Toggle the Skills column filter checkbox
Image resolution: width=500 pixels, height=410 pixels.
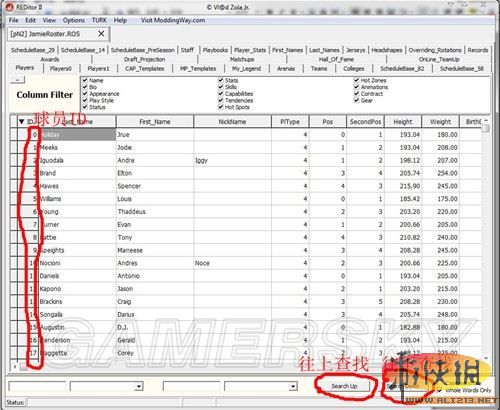(221, 87)
